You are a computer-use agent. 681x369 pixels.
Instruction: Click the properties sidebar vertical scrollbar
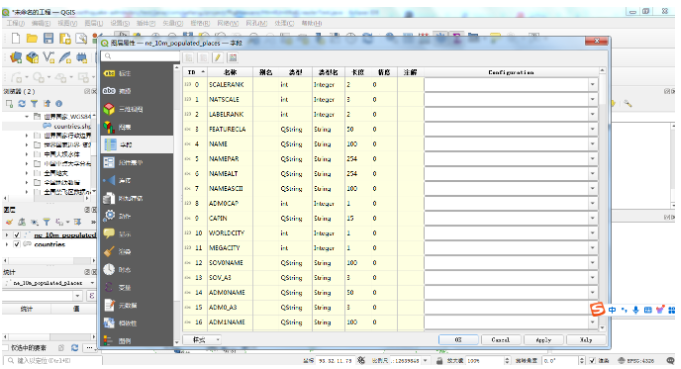click(x=176, y=205)
